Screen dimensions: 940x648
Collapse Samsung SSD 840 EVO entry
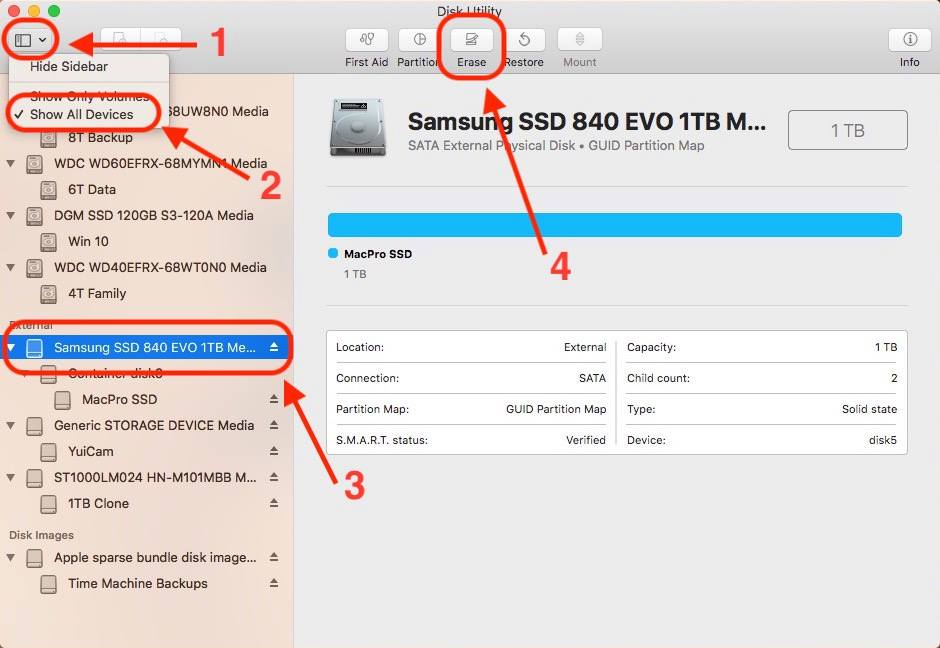tap(10, 347)
